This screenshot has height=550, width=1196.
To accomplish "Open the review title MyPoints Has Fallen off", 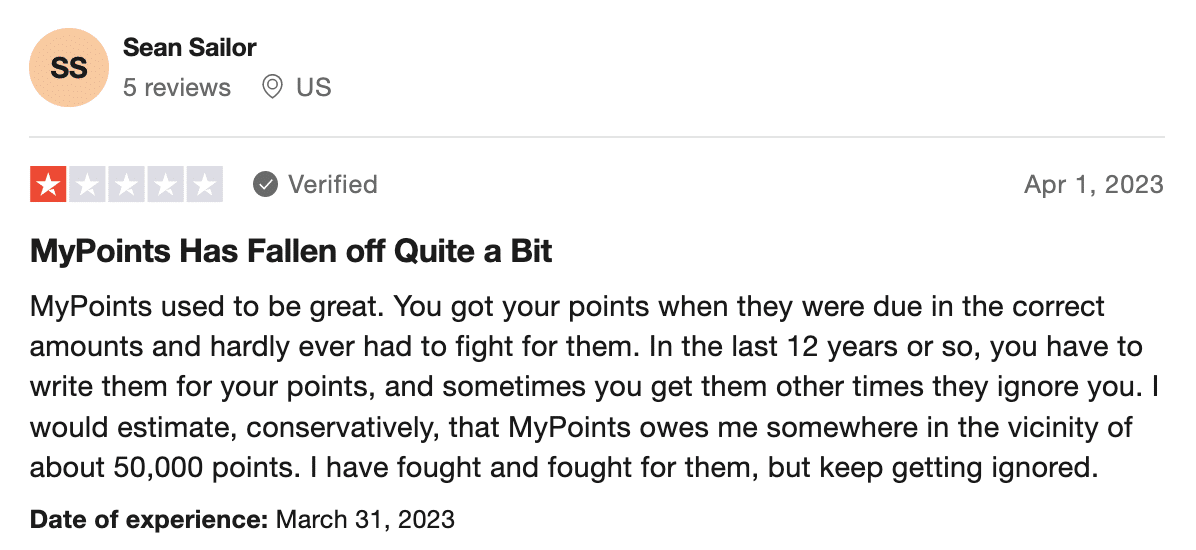I will [291, 251].
